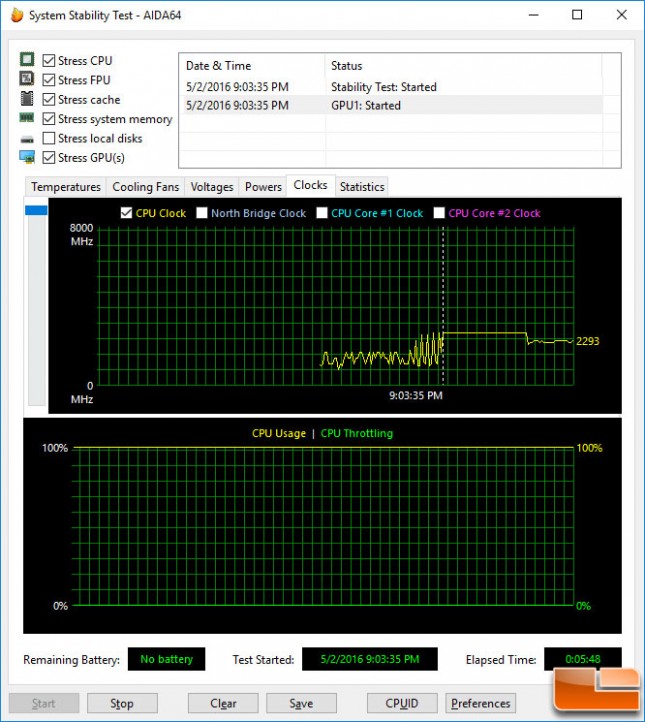Viewport: 645px width, 722px height.
Task: Click the disabled Start button
Action: [x=44, y=703]
